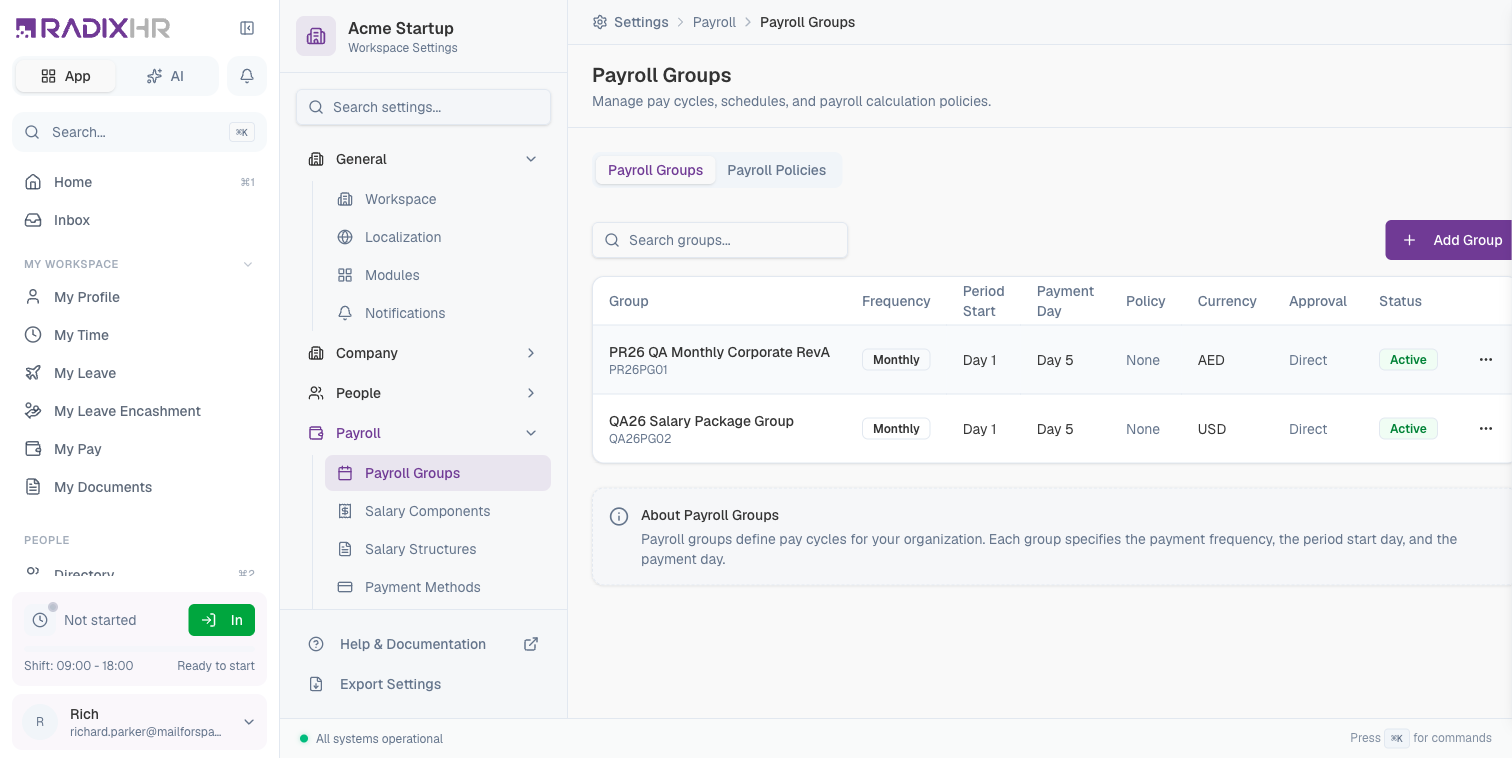Viewport: 1512px width, 758px height.
Task: Click the global Search box
Action: click(x=139, y=132)
